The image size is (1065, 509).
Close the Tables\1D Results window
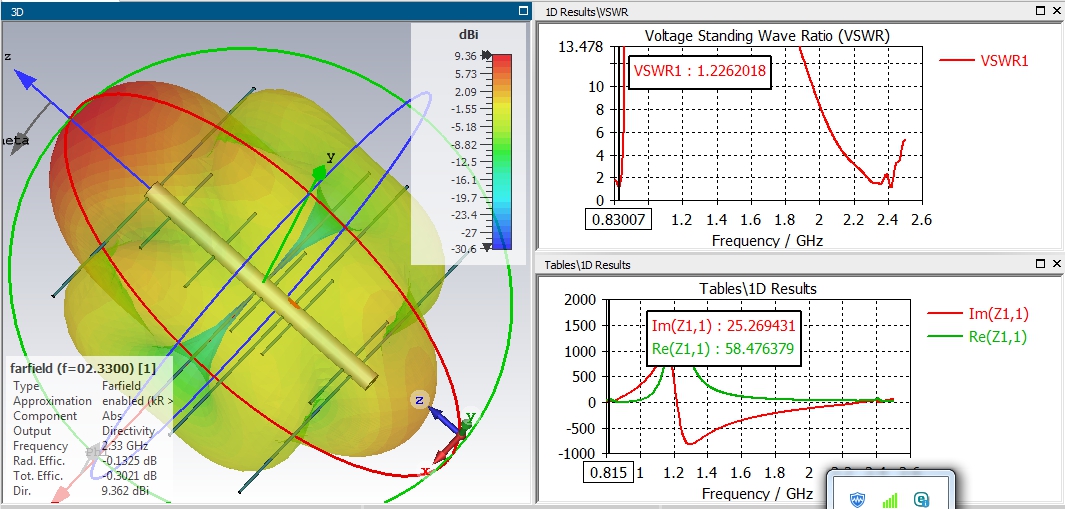click(1057, 264)
